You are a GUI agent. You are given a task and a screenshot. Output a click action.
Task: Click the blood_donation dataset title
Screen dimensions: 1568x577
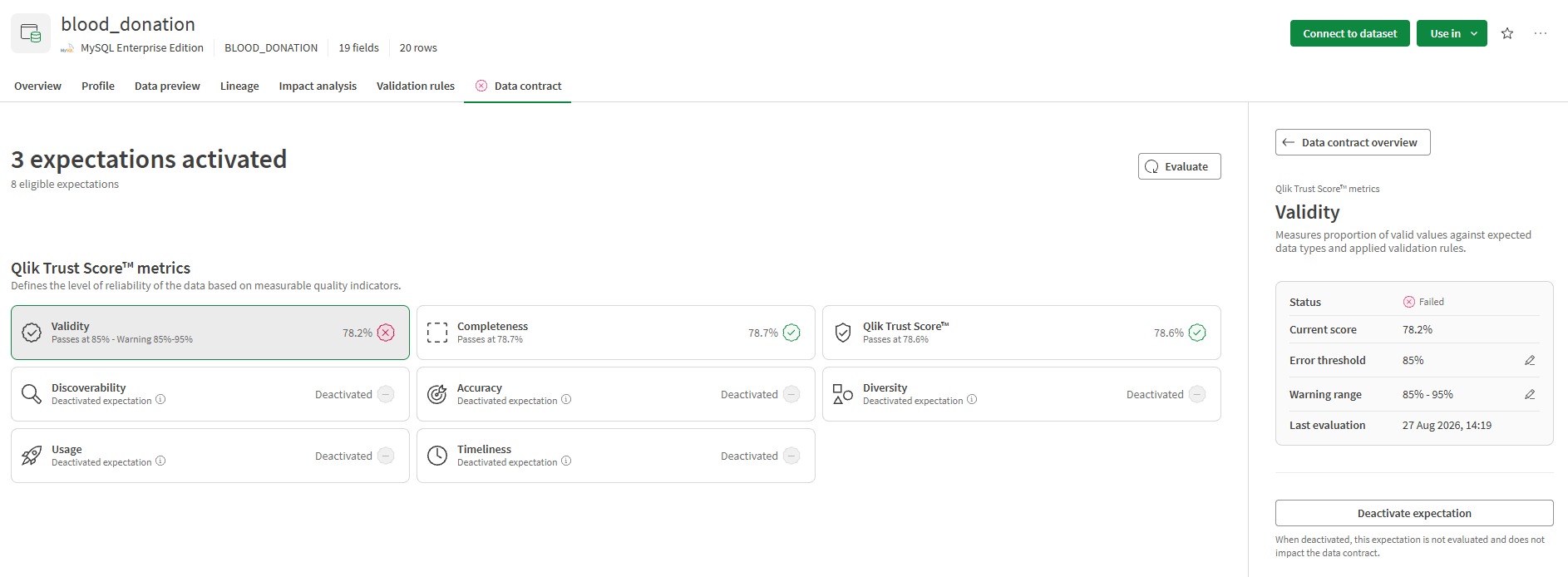[128, 24]
